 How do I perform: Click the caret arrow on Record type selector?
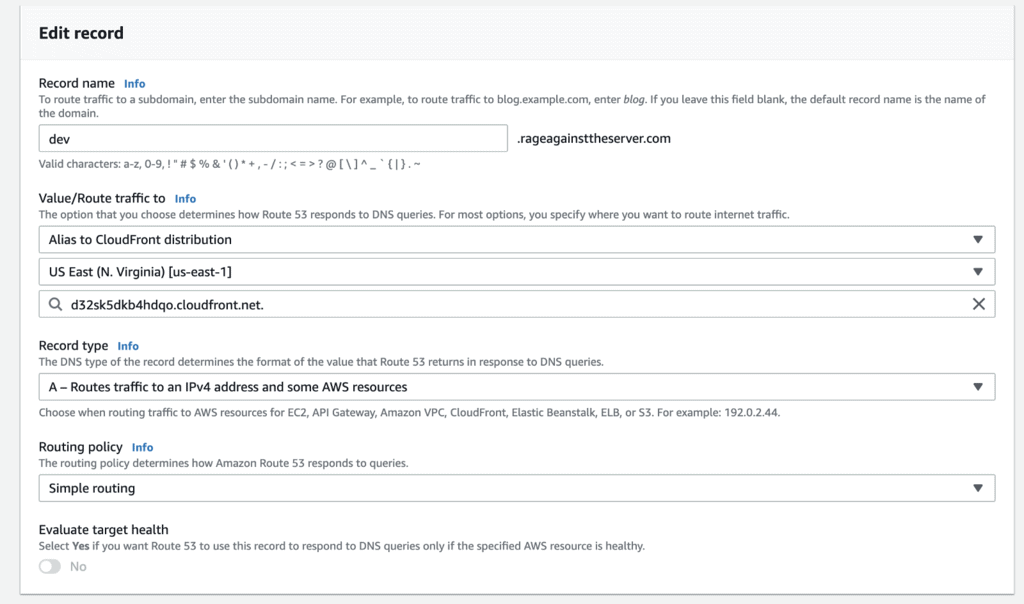977,387
